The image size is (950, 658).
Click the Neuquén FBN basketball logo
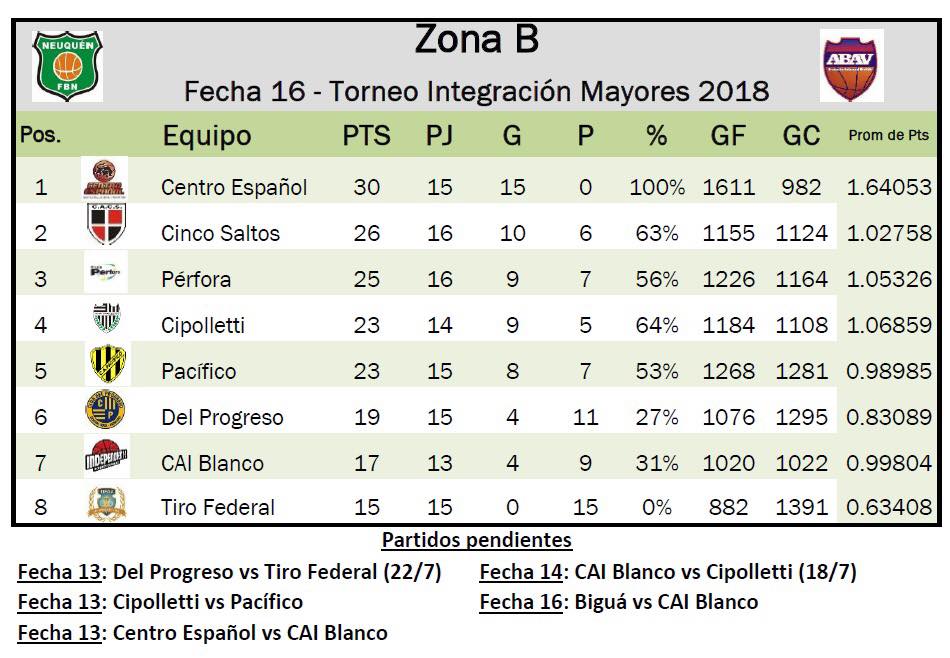coord(68,65)
